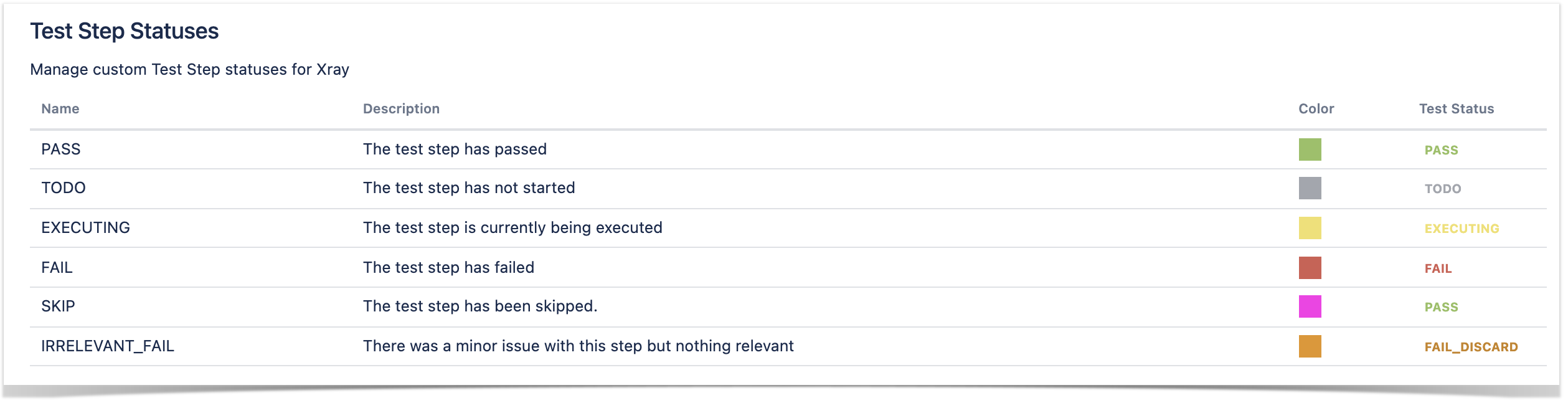Select the TODO step status name
This screenshot has height=403, width=1568.
click(x=64, y=187)
